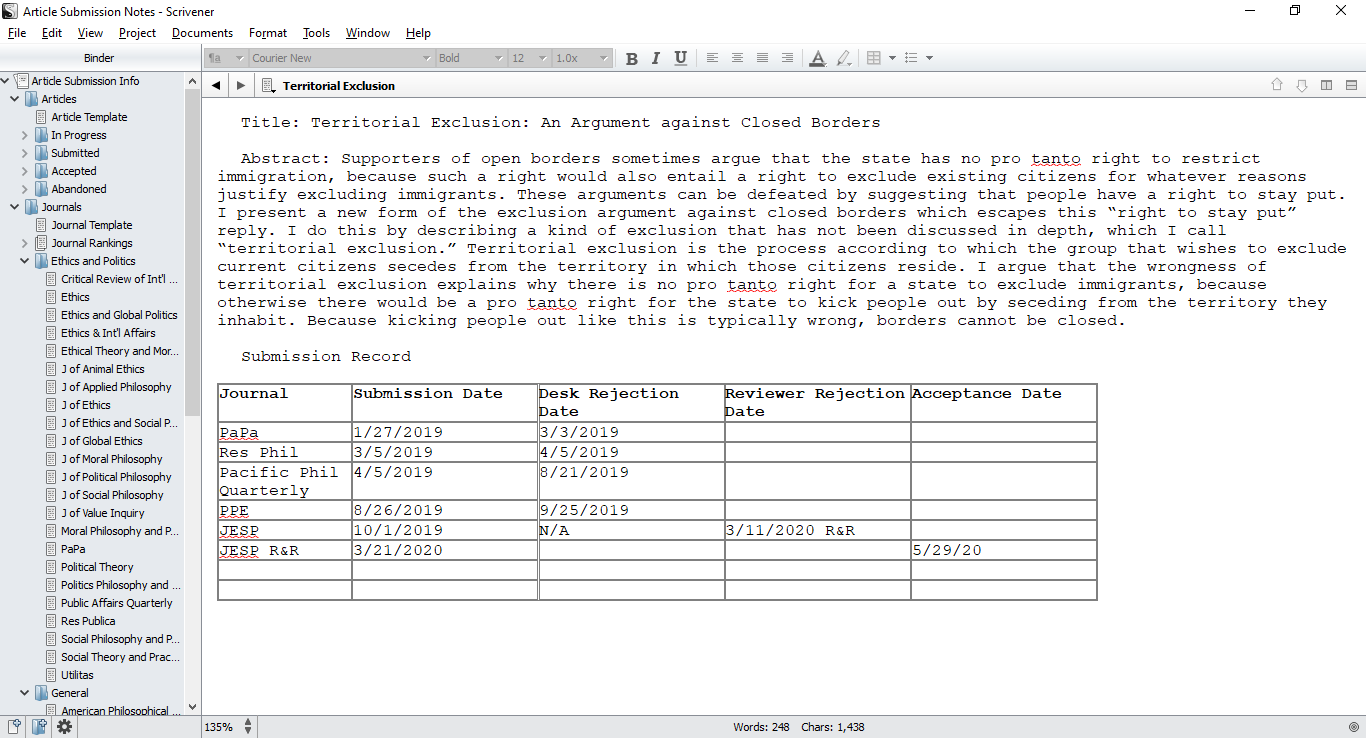
Task: Select Article Submission Info root item
Action: point(85,81)
